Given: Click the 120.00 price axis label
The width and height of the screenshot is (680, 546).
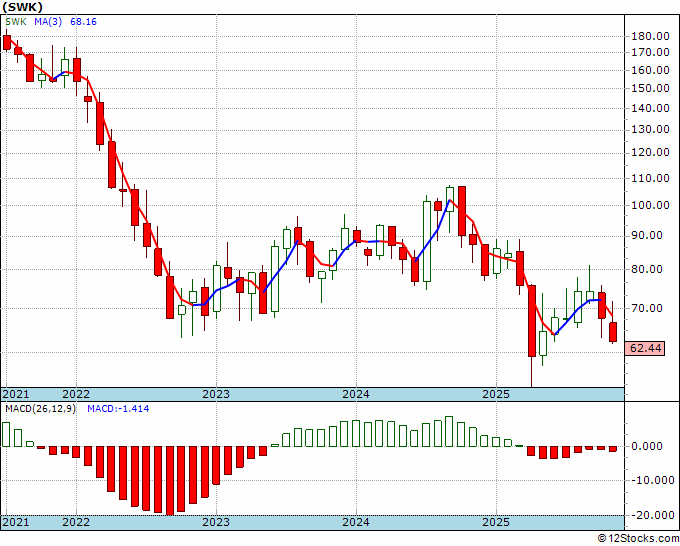Looking at the screenshot, I should pos(650,152).
